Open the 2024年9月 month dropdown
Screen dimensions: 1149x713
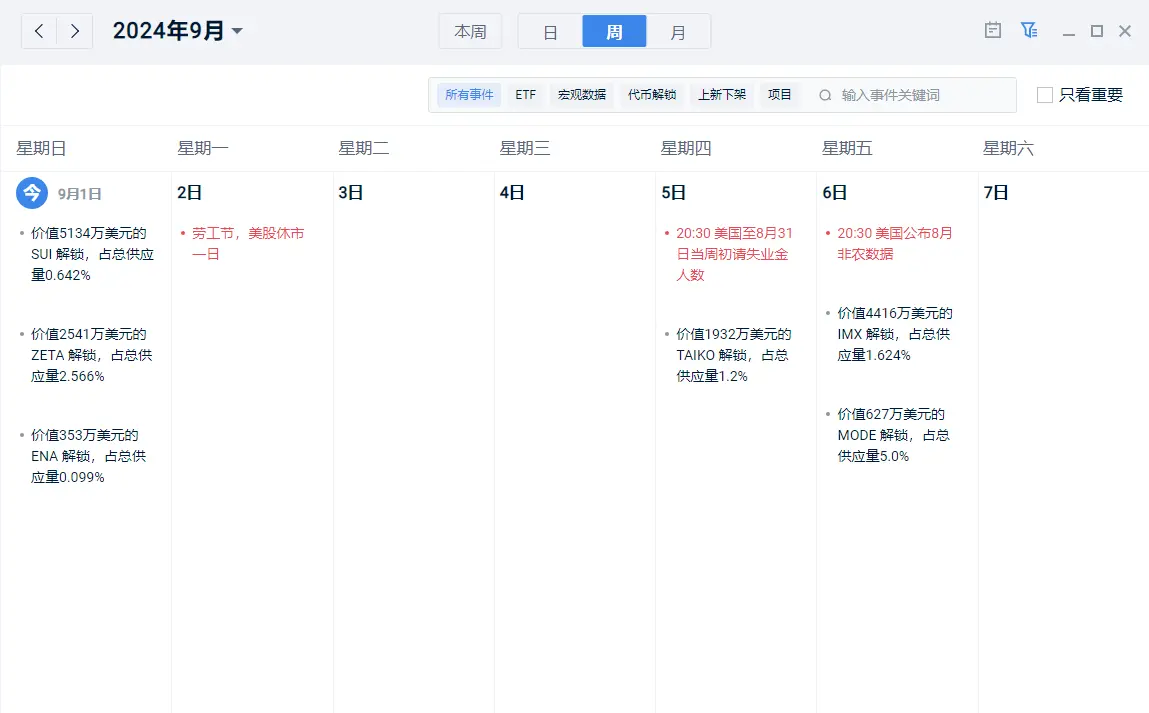[177, 31]
